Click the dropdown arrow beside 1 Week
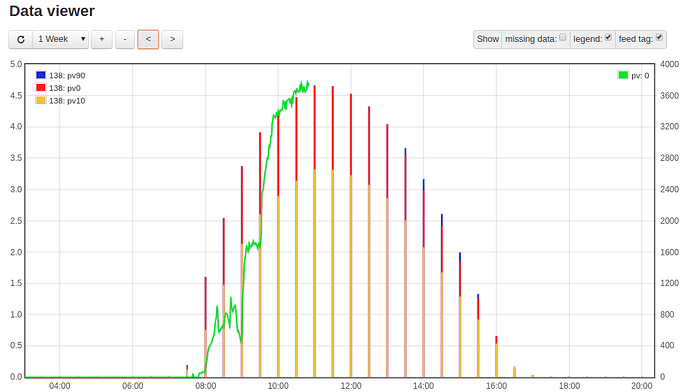690x392 pixels. point(83,39)
